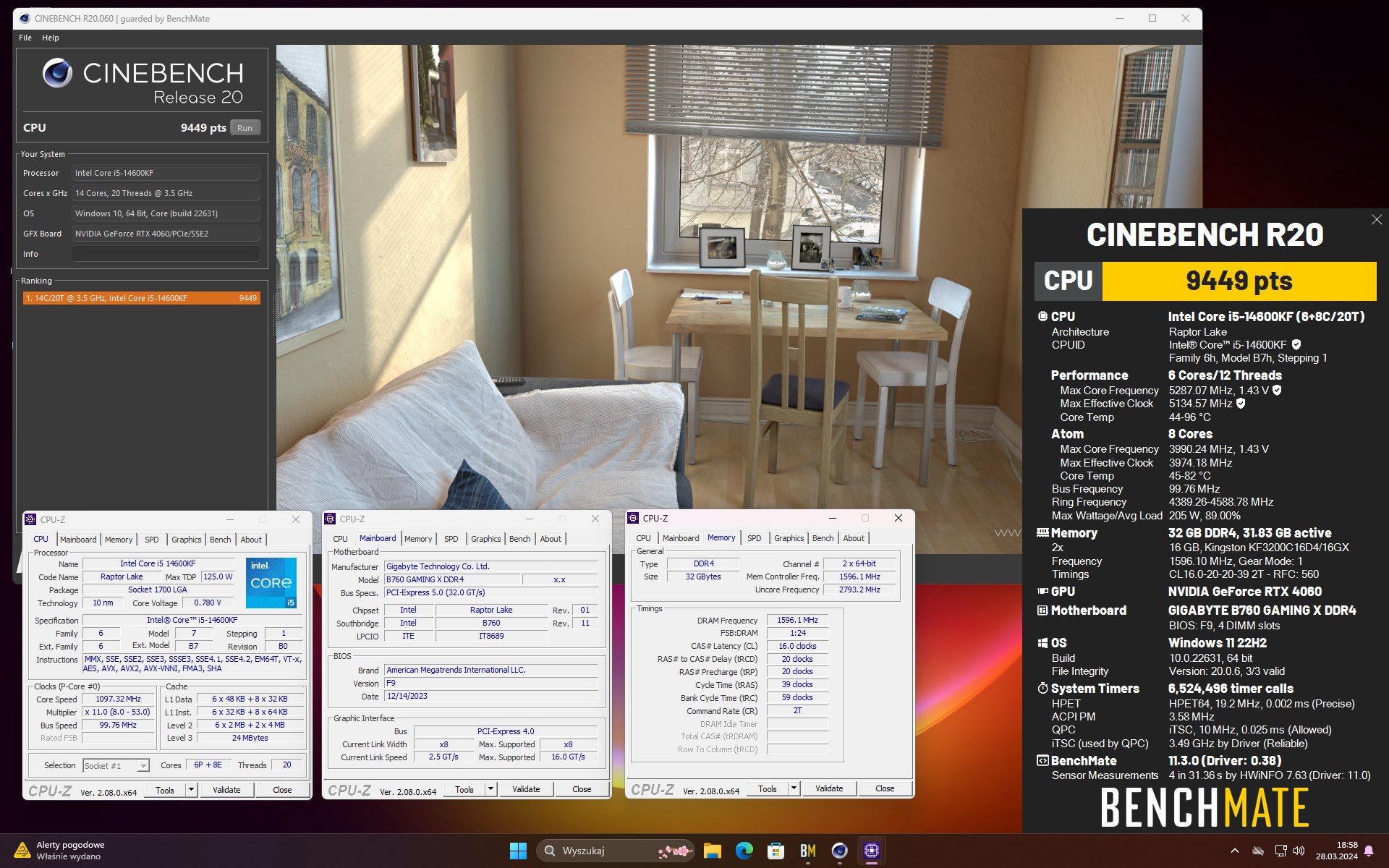Click Close button in first CPU-Z window

tap(282, 790)
